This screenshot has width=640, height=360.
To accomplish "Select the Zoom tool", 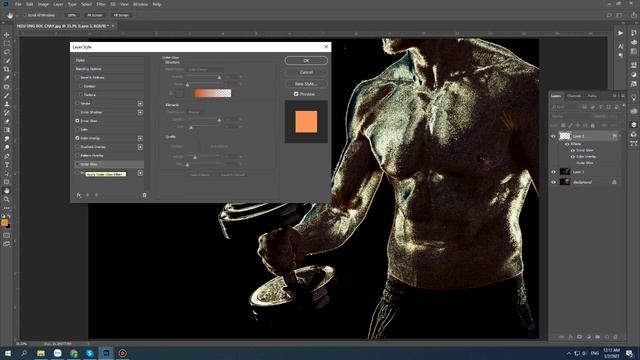I will click(7, 199).
